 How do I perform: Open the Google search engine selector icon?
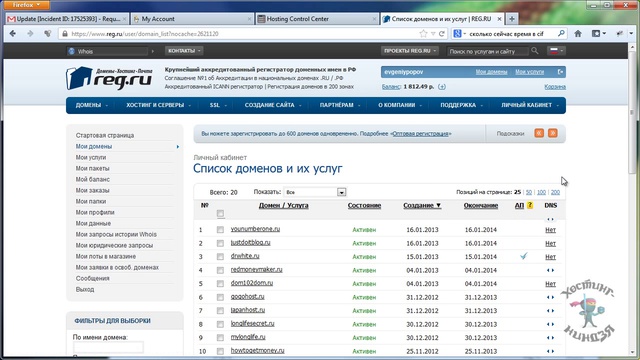tap(459, 34)
